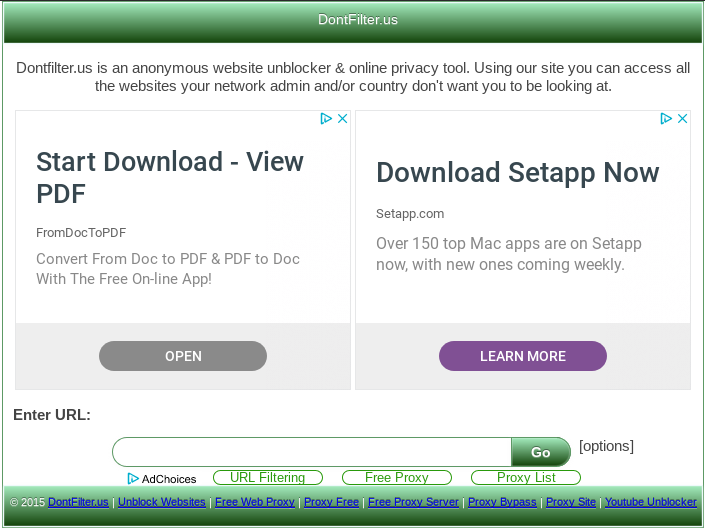Click the OPEN button on PDF ad
Viewport: 705px width, 530px height.
183,356
